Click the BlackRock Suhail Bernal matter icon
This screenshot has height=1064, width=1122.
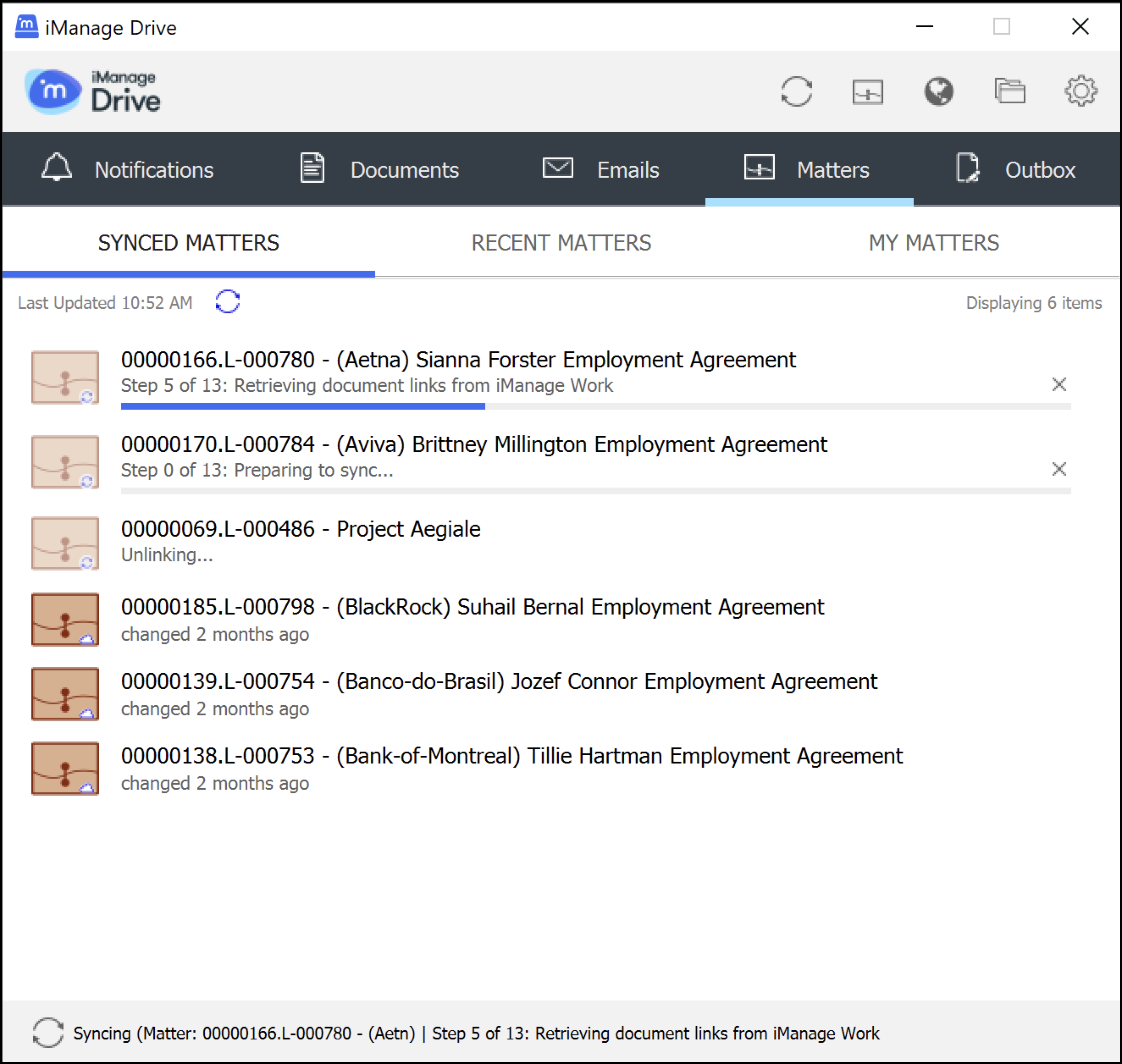(65, 619)
